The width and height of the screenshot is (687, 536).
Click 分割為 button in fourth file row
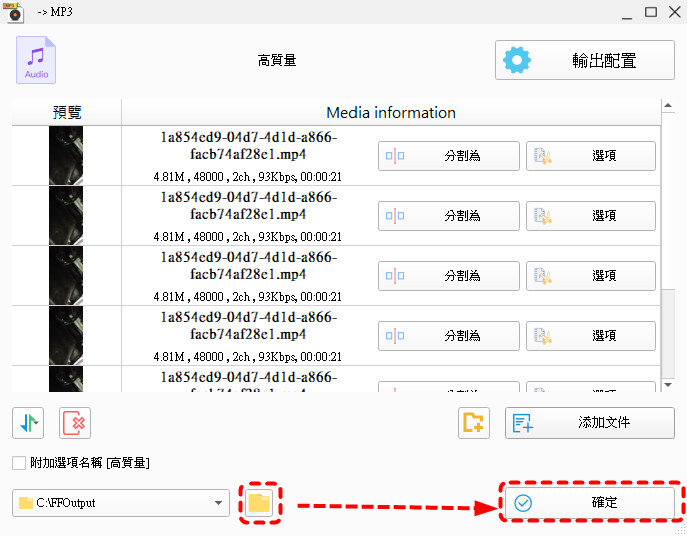click(449, 336)
